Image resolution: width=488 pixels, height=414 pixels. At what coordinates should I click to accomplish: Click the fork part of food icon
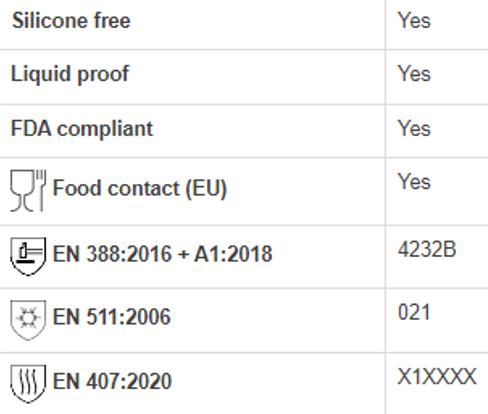41,191
